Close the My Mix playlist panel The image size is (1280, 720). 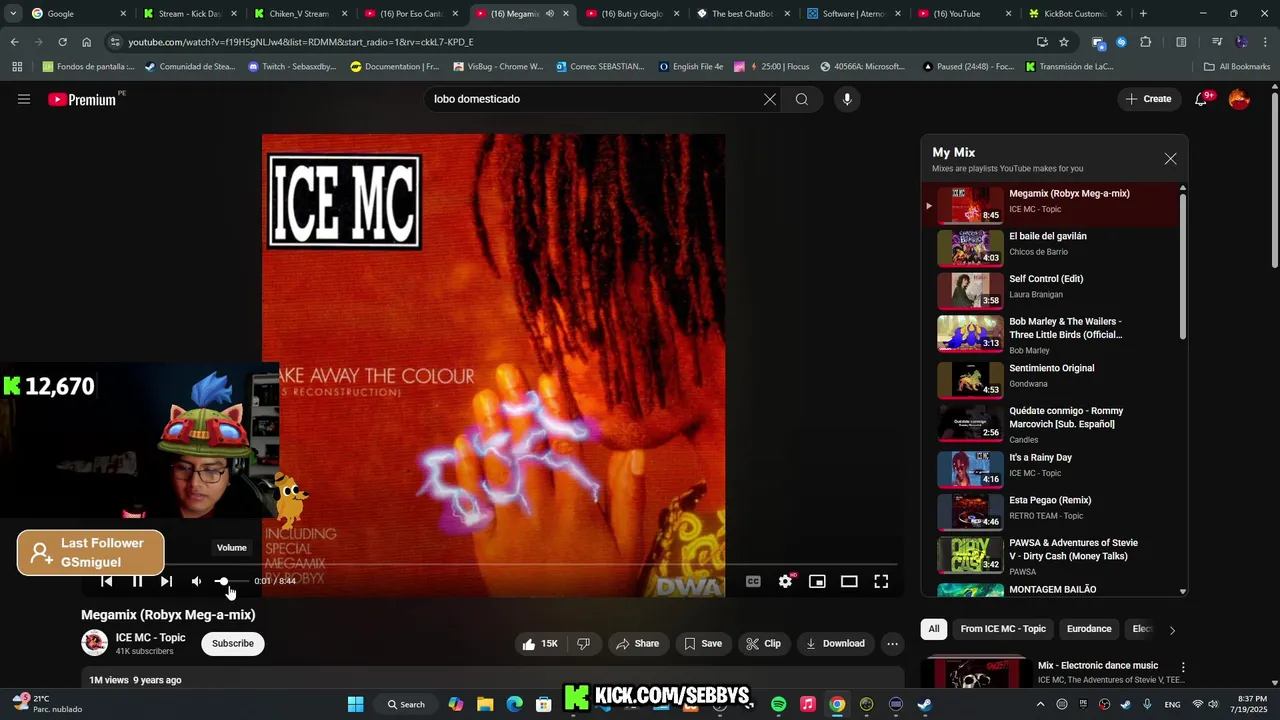pos(1170,159)
